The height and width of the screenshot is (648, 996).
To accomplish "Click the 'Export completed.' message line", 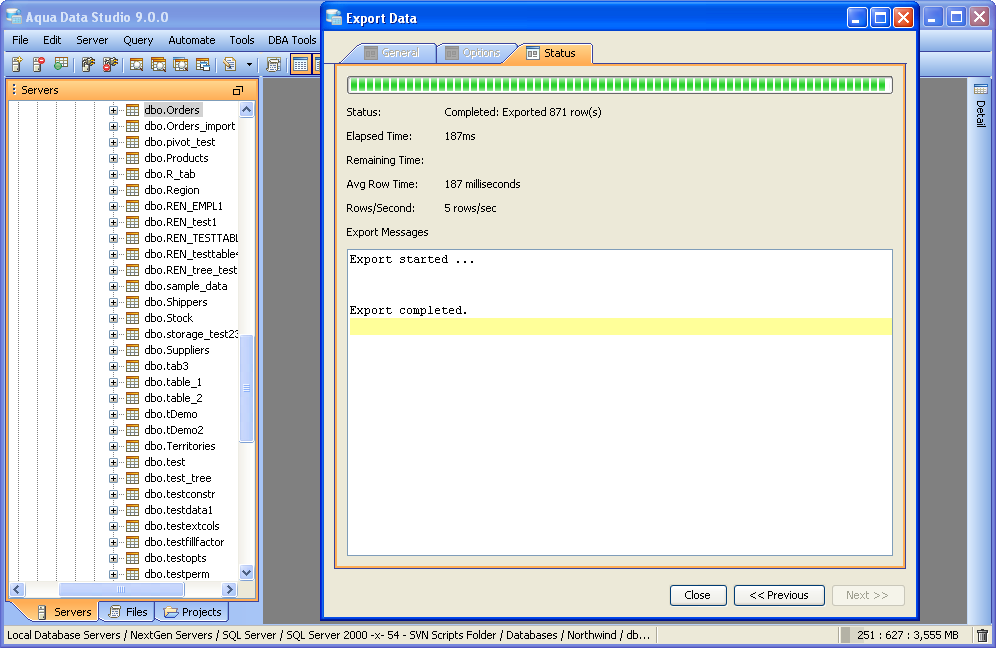I will click(x=408, y=310).
